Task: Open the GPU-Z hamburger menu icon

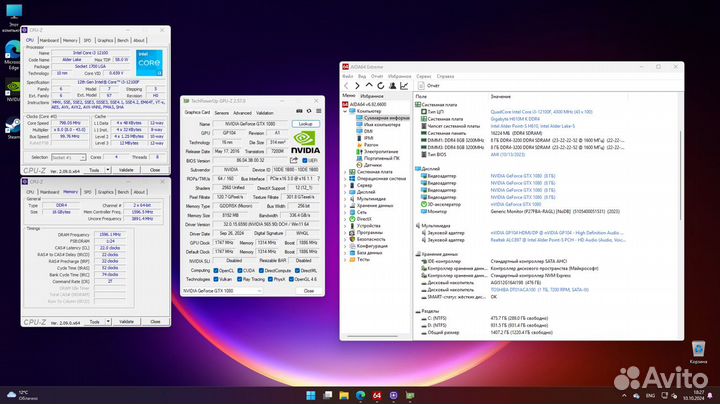Action: point(319,111)
